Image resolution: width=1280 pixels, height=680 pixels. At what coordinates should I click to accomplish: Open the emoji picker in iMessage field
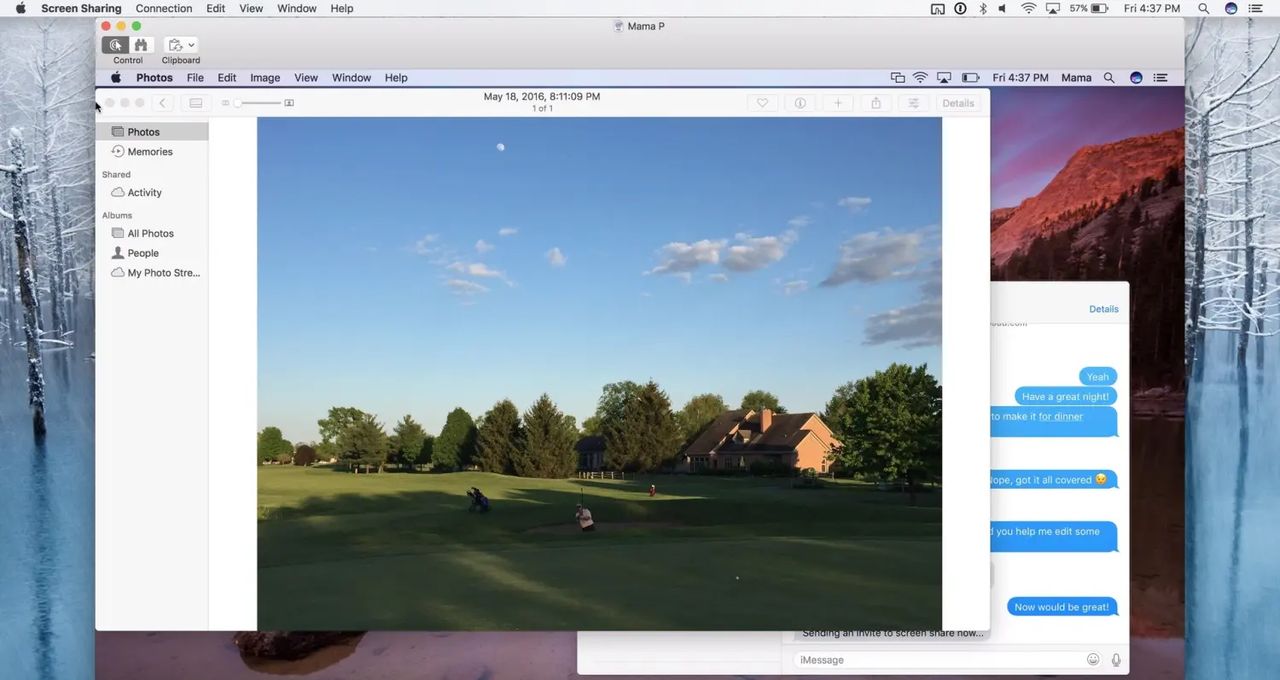(1093, 660)
